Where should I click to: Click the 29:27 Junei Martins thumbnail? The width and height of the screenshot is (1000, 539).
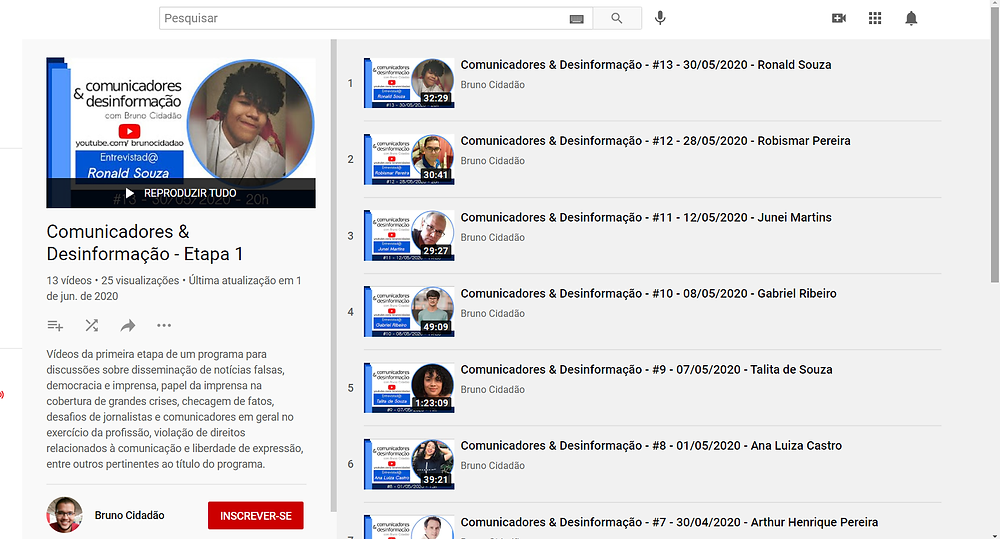409,235
